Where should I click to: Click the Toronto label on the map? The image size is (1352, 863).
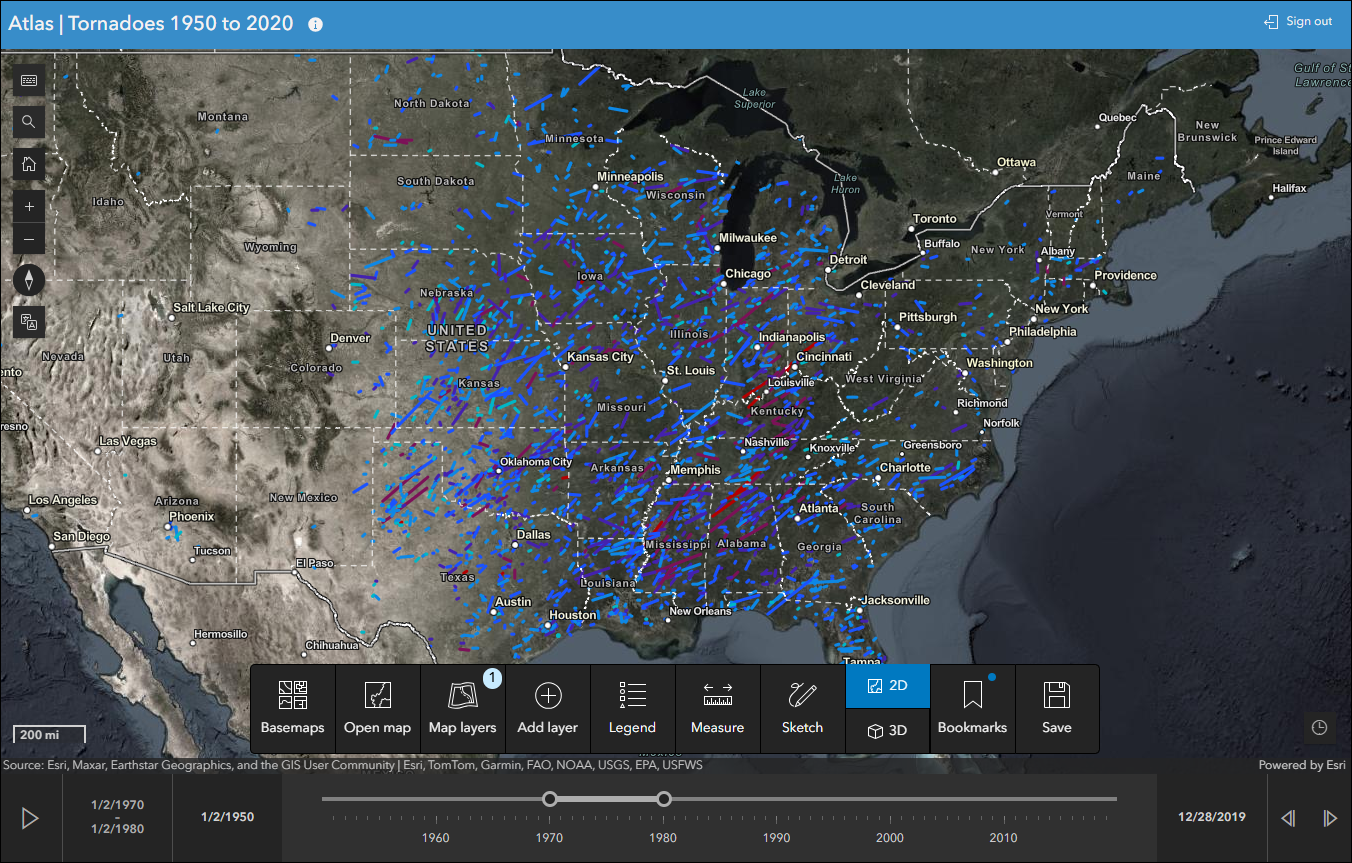[935, 219]
